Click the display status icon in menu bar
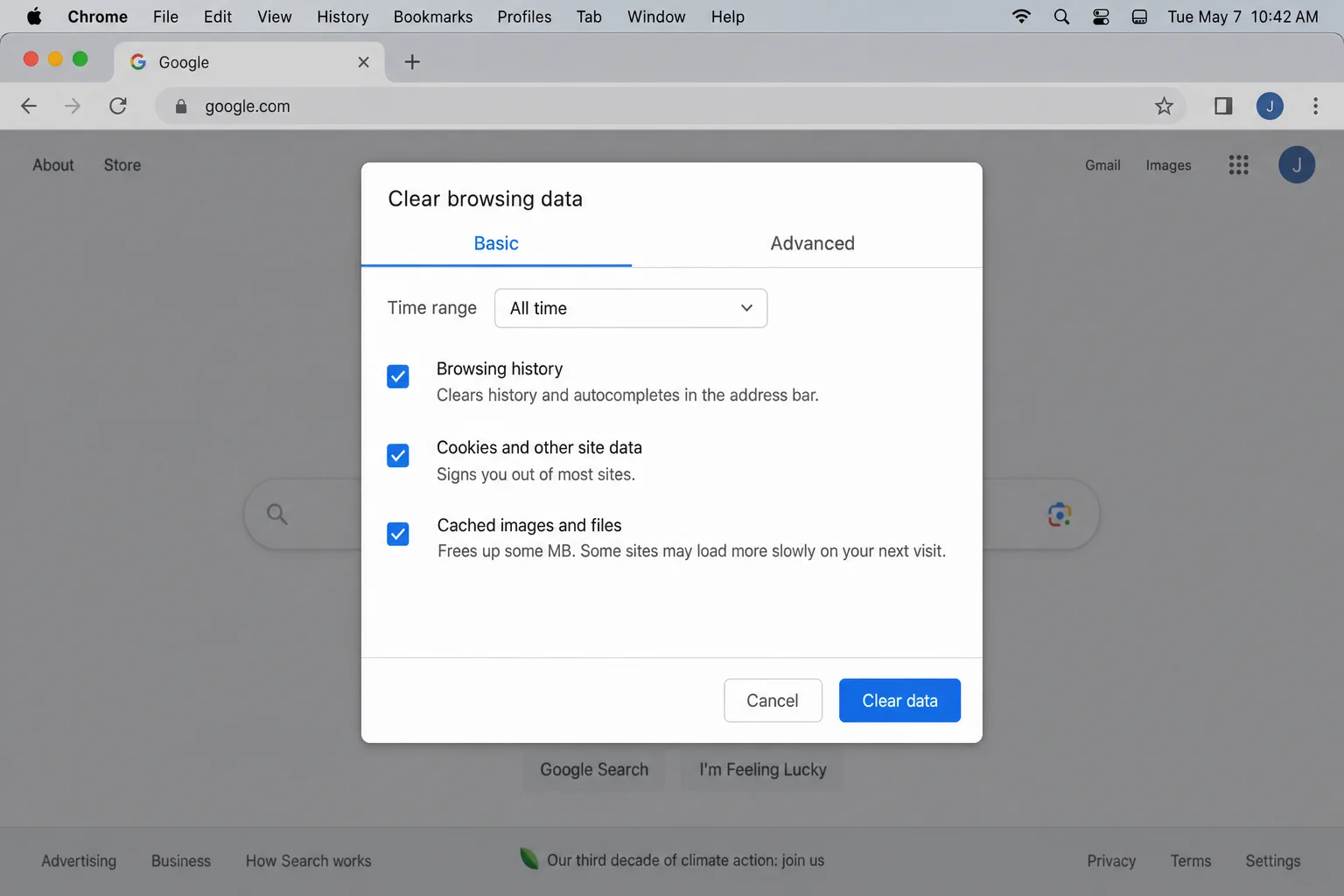Screen dimensions: 1344x896 1139,17
